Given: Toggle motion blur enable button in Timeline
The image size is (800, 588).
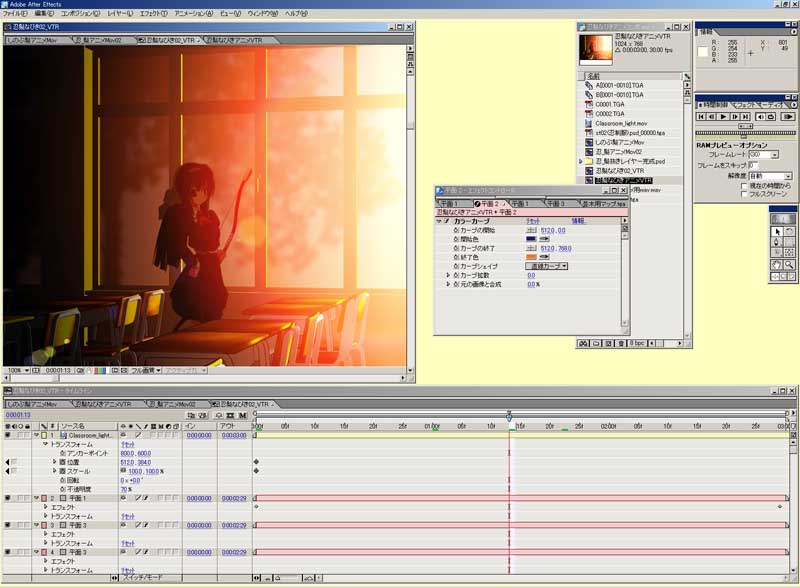Looking at the screenshot, I should point(243,415).
